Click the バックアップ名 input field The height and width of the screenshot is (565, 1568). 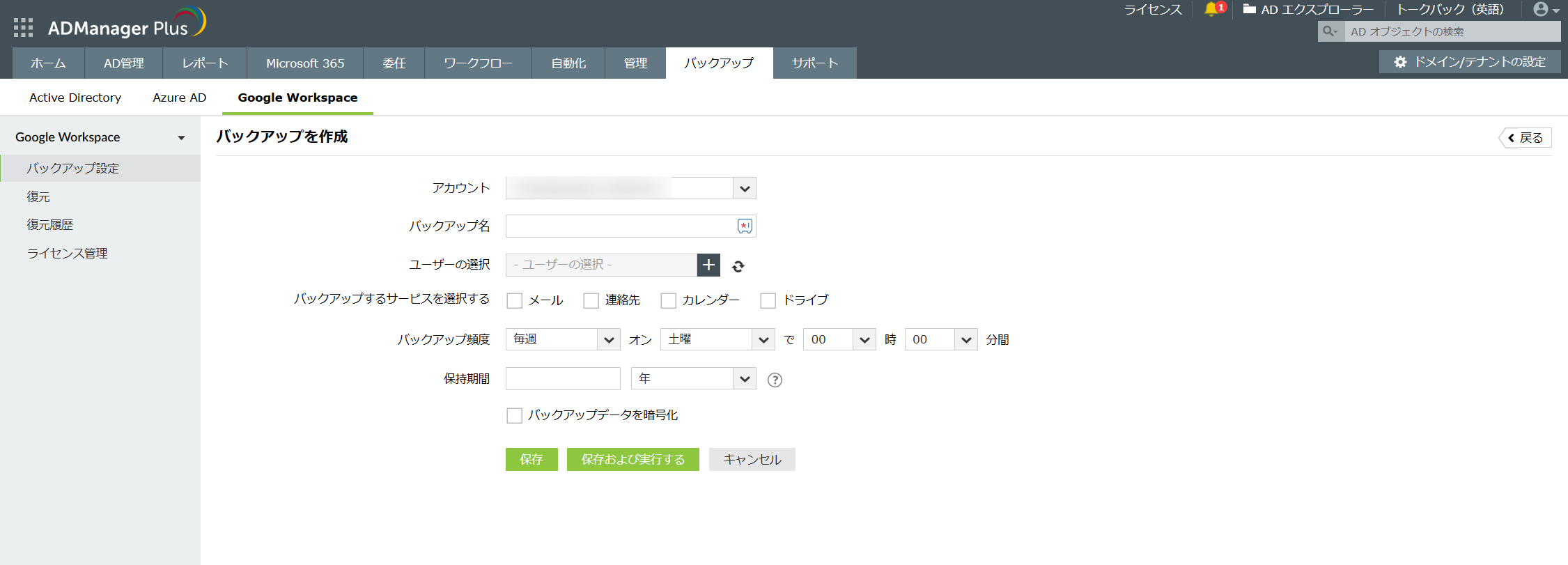coord(631,226)
